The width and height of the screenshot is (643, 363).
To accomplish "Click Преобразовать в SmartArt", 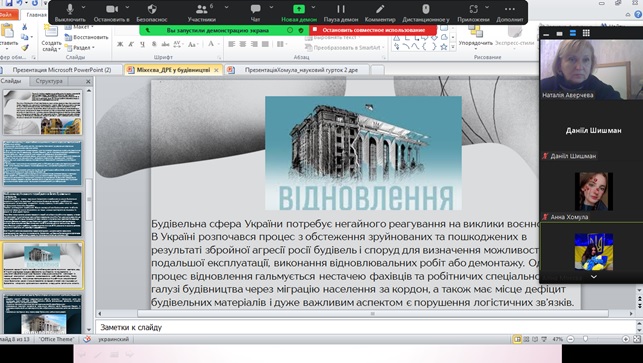I will tap(343, 48).
